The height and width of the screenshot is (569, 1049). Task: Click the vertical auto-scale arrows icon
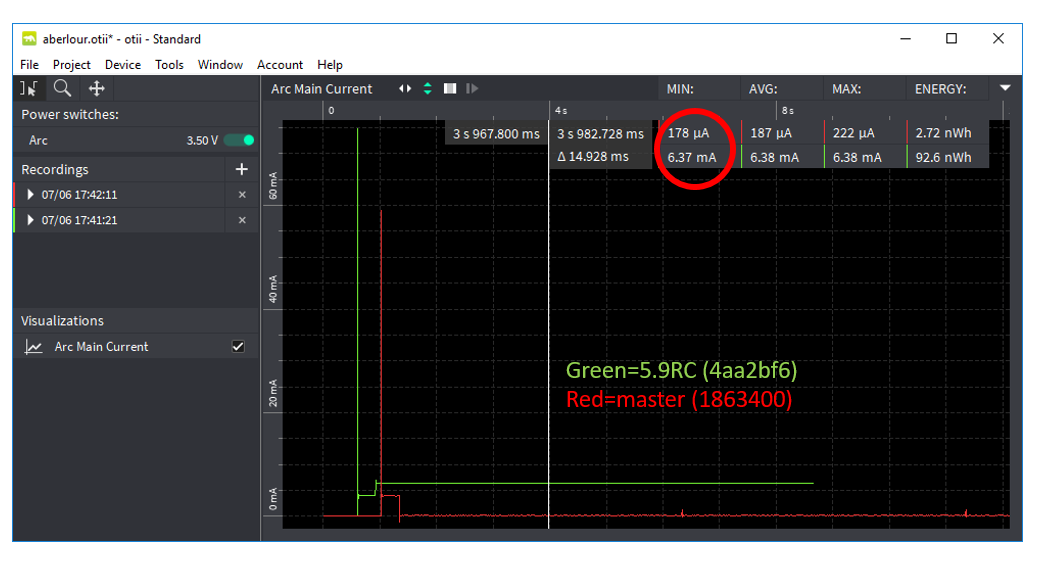coord(427,88)
